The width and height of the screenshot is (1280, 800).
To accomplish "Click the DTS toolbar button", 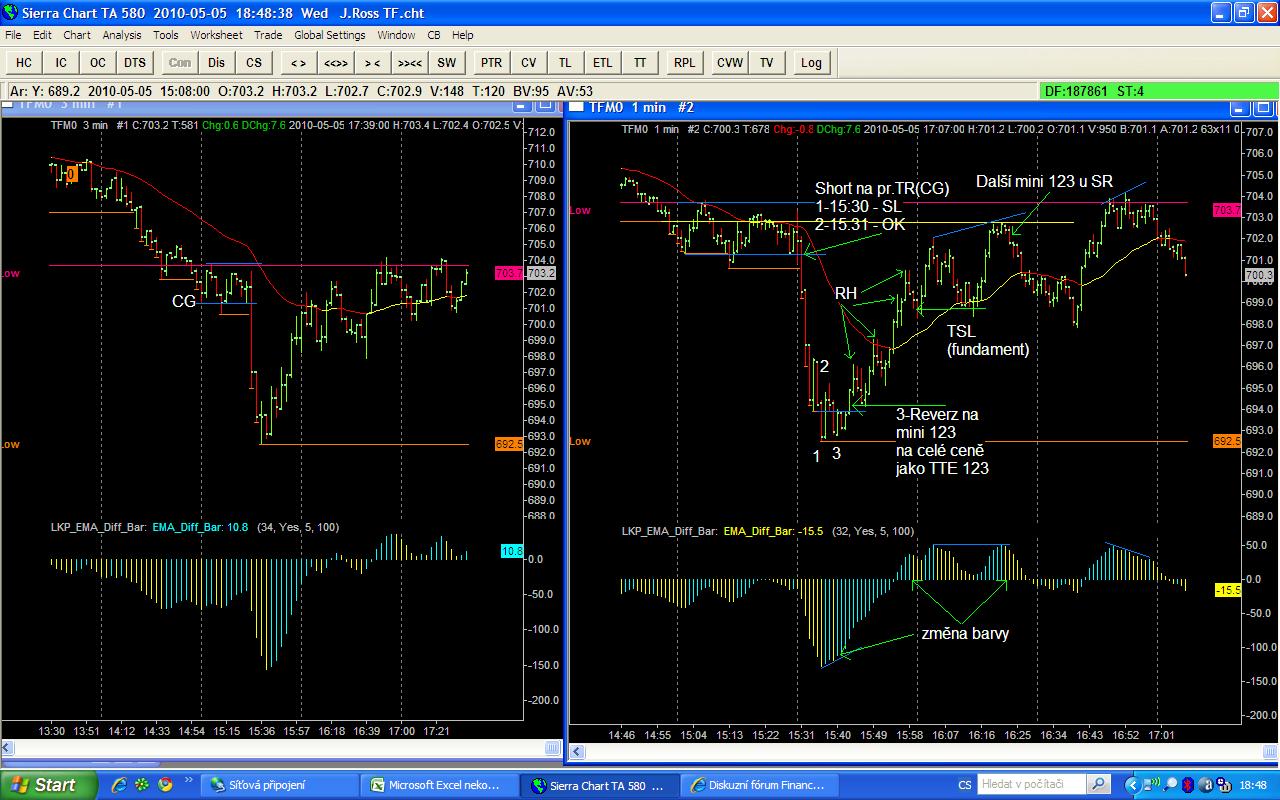I will [135, 62].
